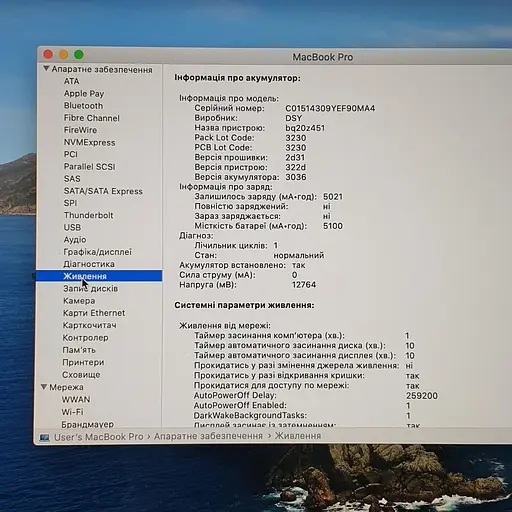Select Камера in the sidebar
Image resolution: width=512 pixels, height=512 pixels.
79,301
